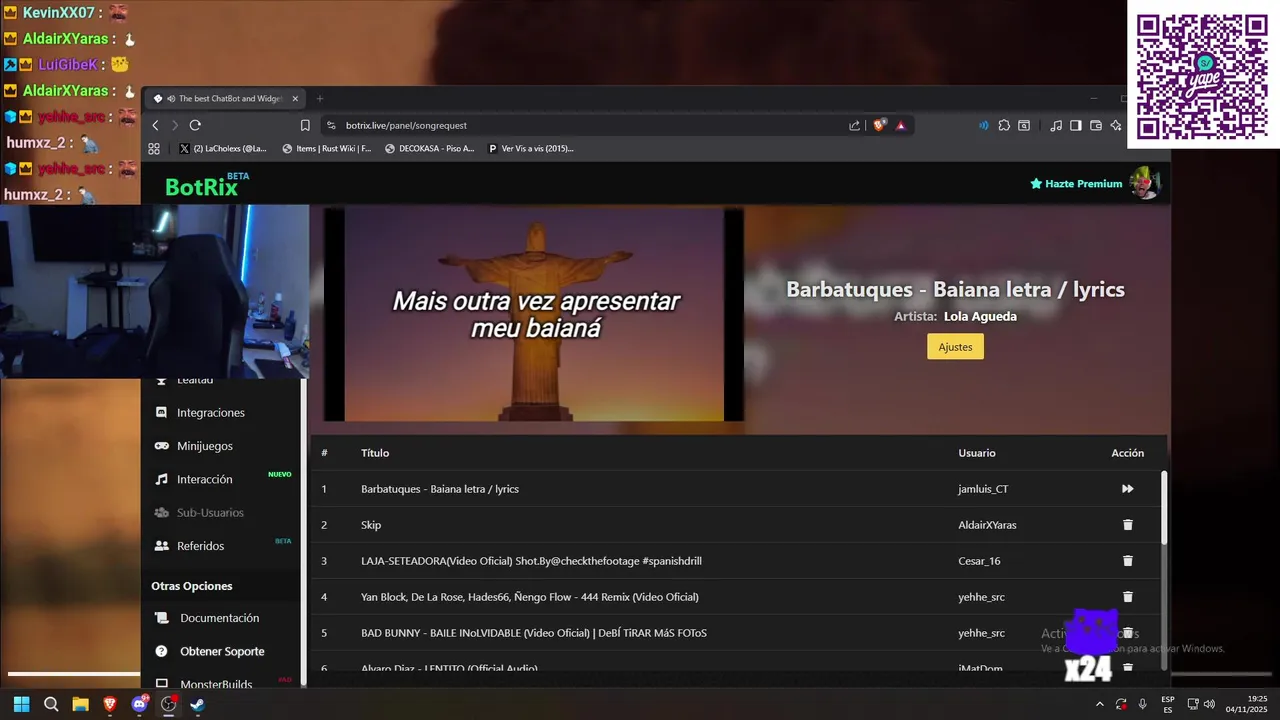Open Brave Shields lion icon
This screenshot has width=1280, height=720.
pos(880,125)
